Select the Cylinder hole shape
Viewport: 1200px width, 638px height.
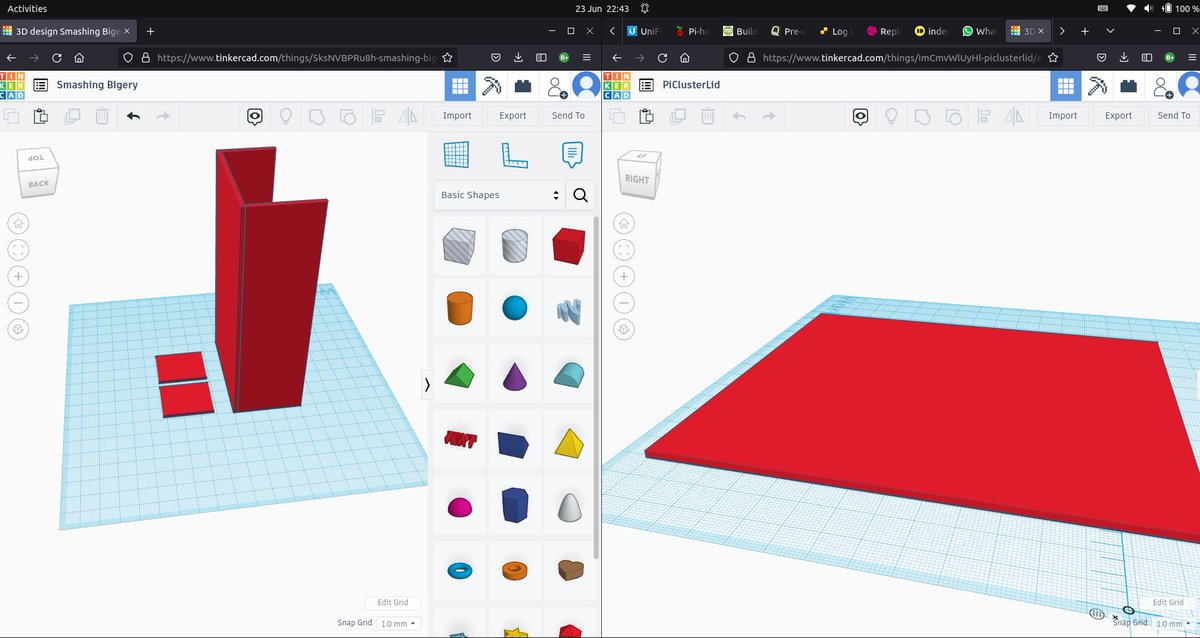pyautogui.click(x=514, y=246)
